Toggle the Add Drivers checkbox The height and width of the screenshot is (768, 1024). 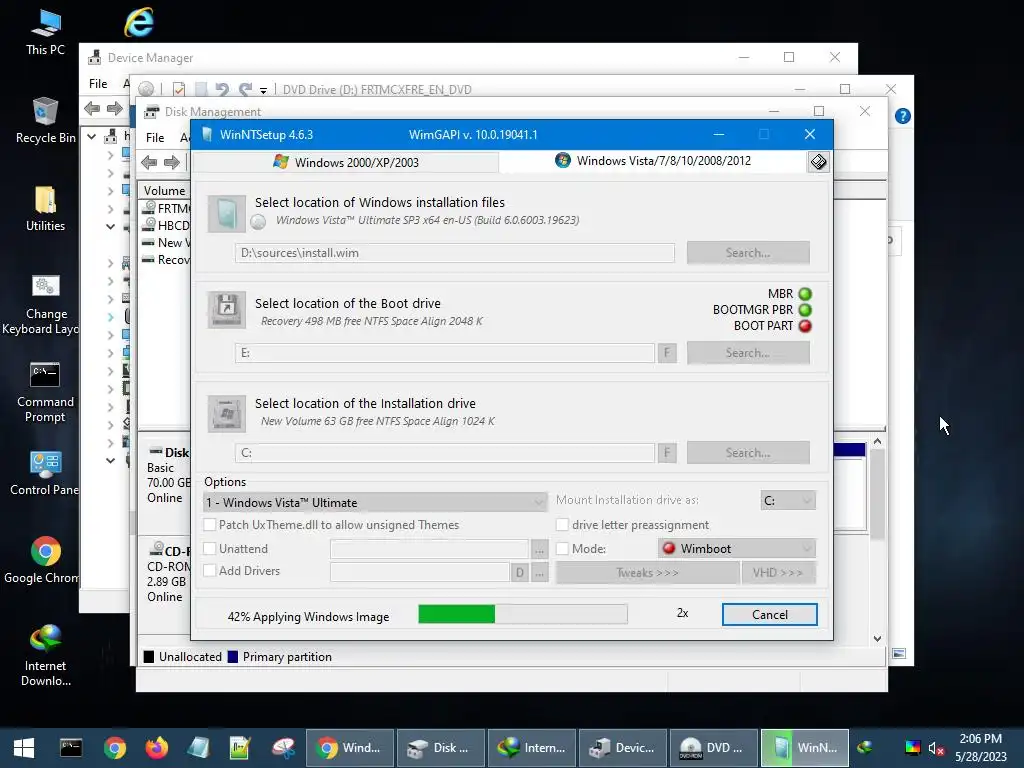(x=210, y=570)
